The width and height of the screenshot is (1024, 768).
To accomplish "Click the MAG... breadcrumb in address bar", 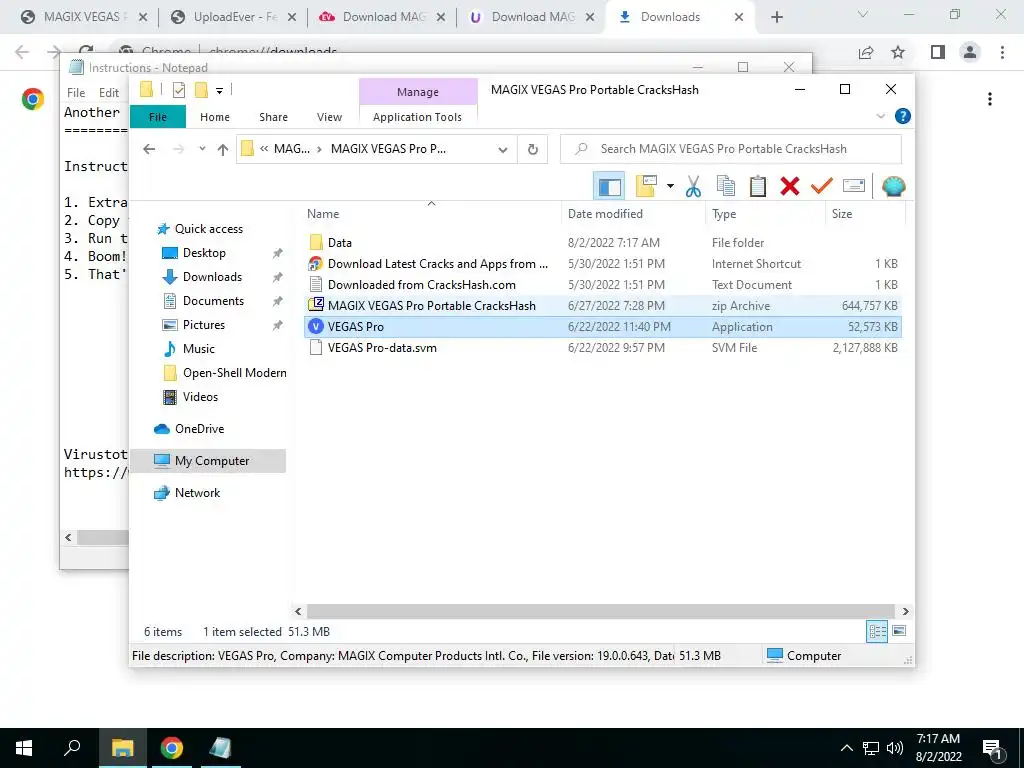I will 291,149.
